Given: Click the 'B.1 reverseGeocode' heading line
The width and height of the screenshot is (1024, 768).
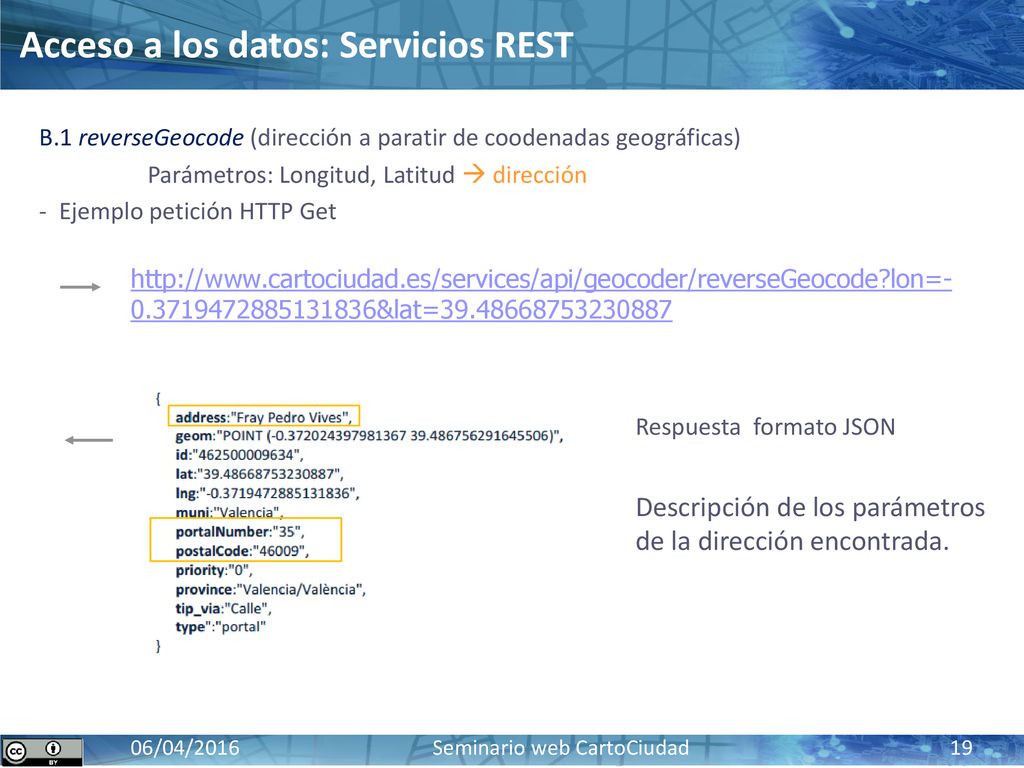Looking at the screenshot, I should [390, 138].
